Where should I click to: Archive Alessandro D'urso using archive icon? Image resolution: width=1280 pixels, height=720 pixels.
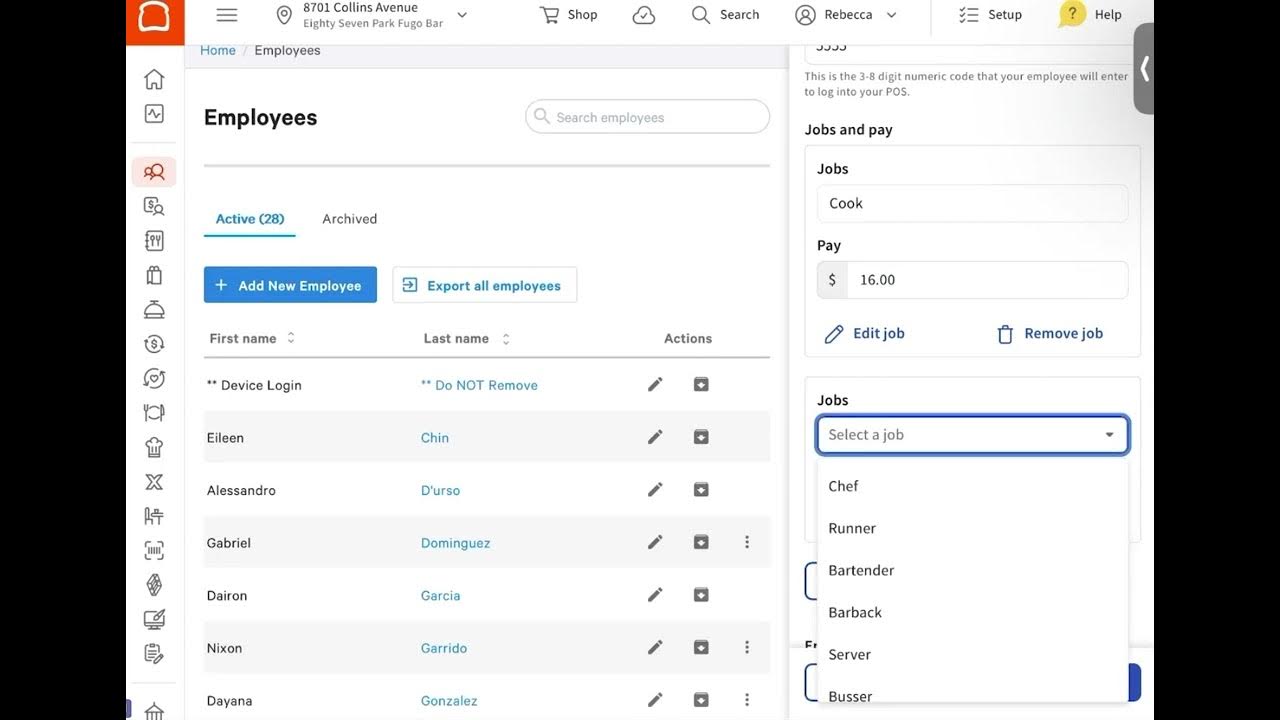pos(701,490)
